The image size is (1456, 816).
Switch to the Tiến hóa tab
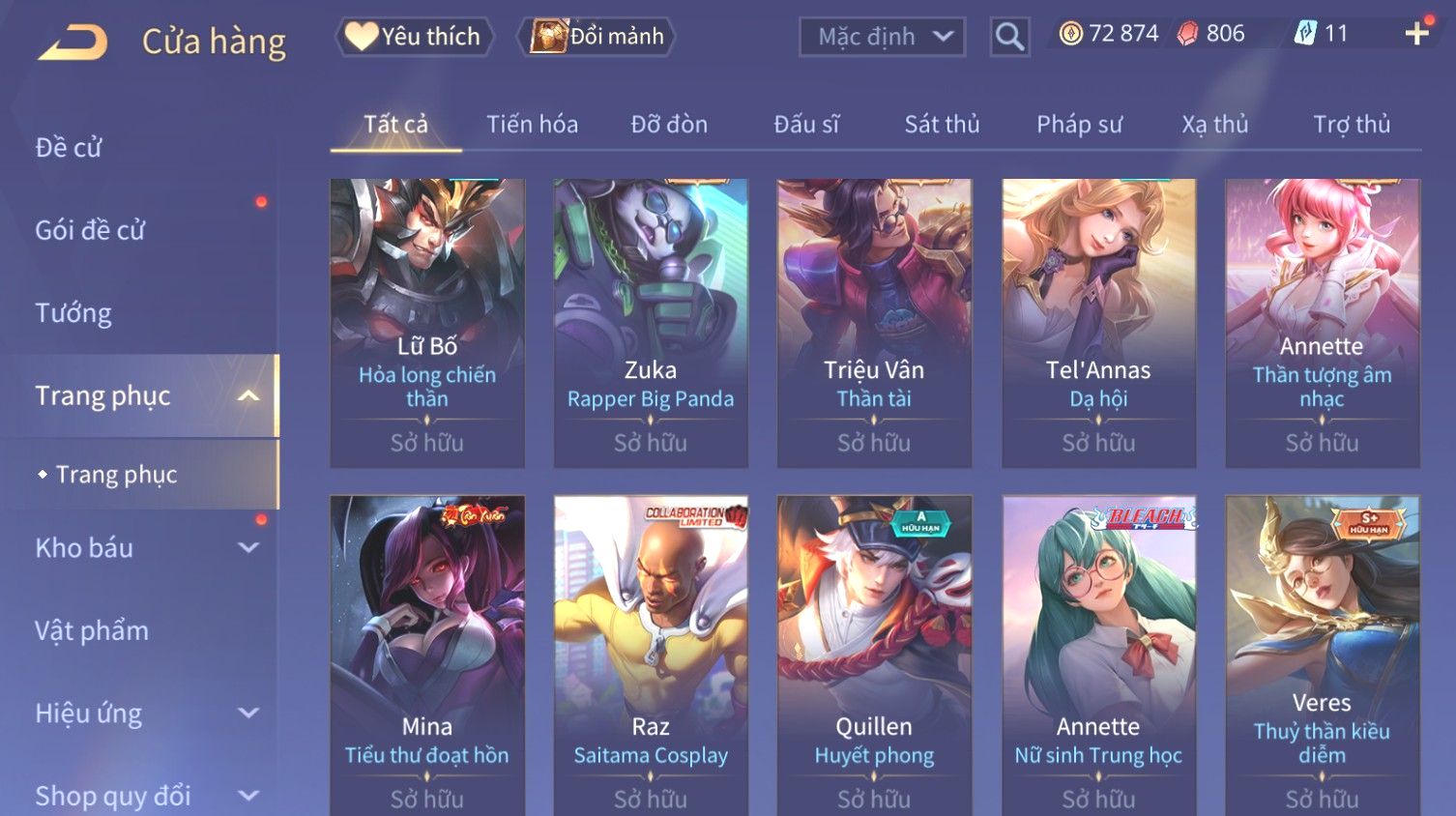pyautogui.click(x=532, y=124)
